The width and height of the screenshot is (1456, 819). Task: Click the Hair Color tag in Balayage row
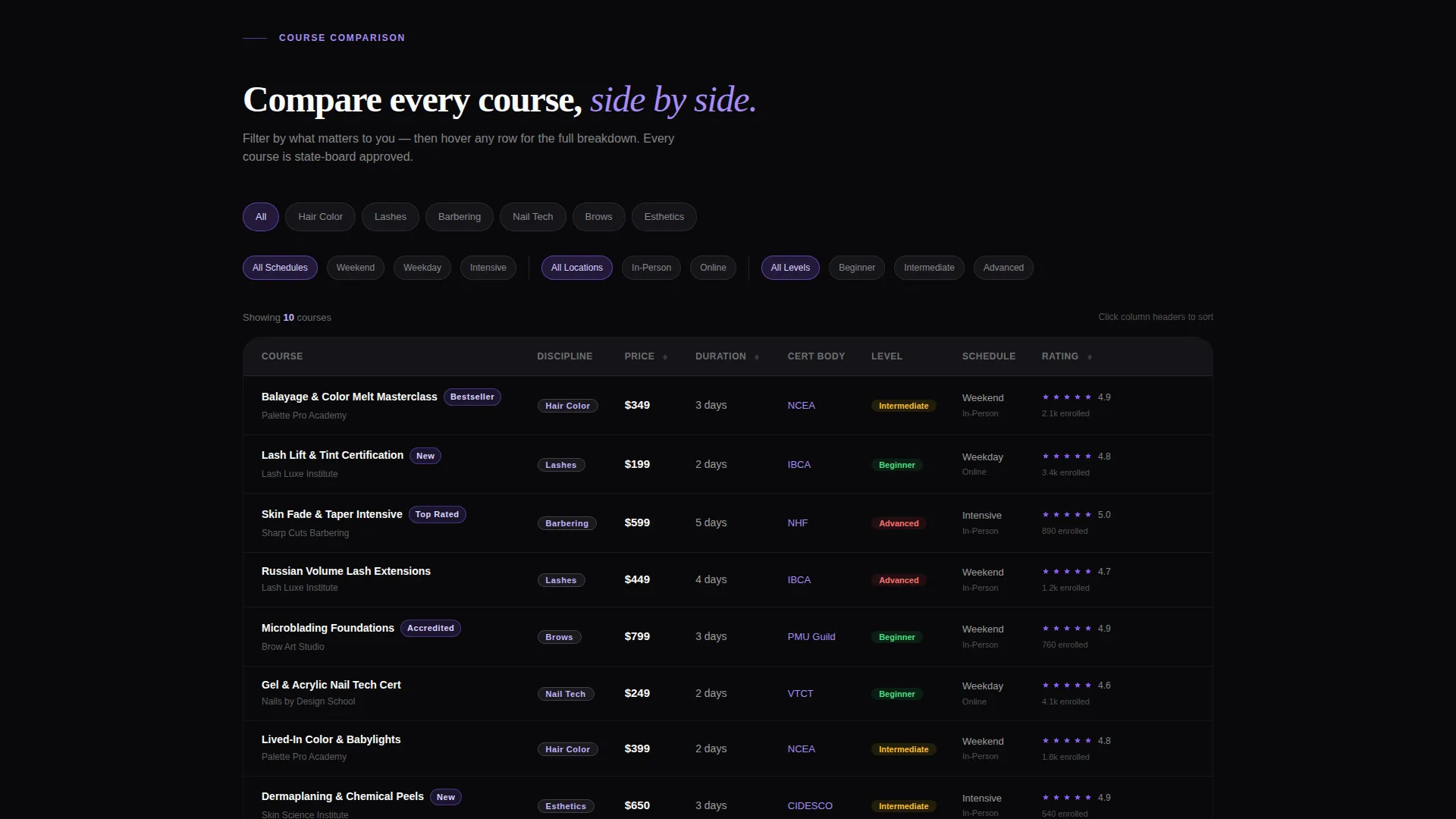click(567, 406)
